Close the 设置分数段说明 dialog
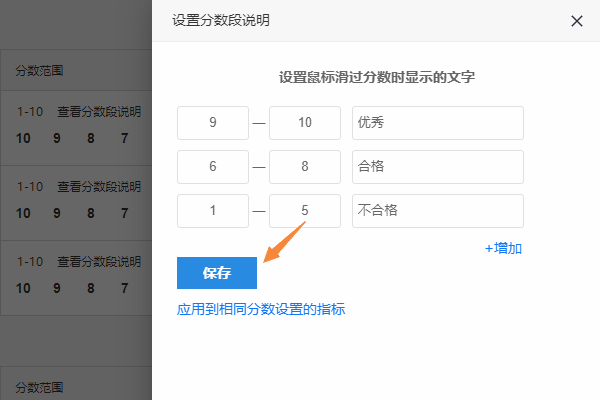Viewport: 600px width, 400px height. (577, 21)
